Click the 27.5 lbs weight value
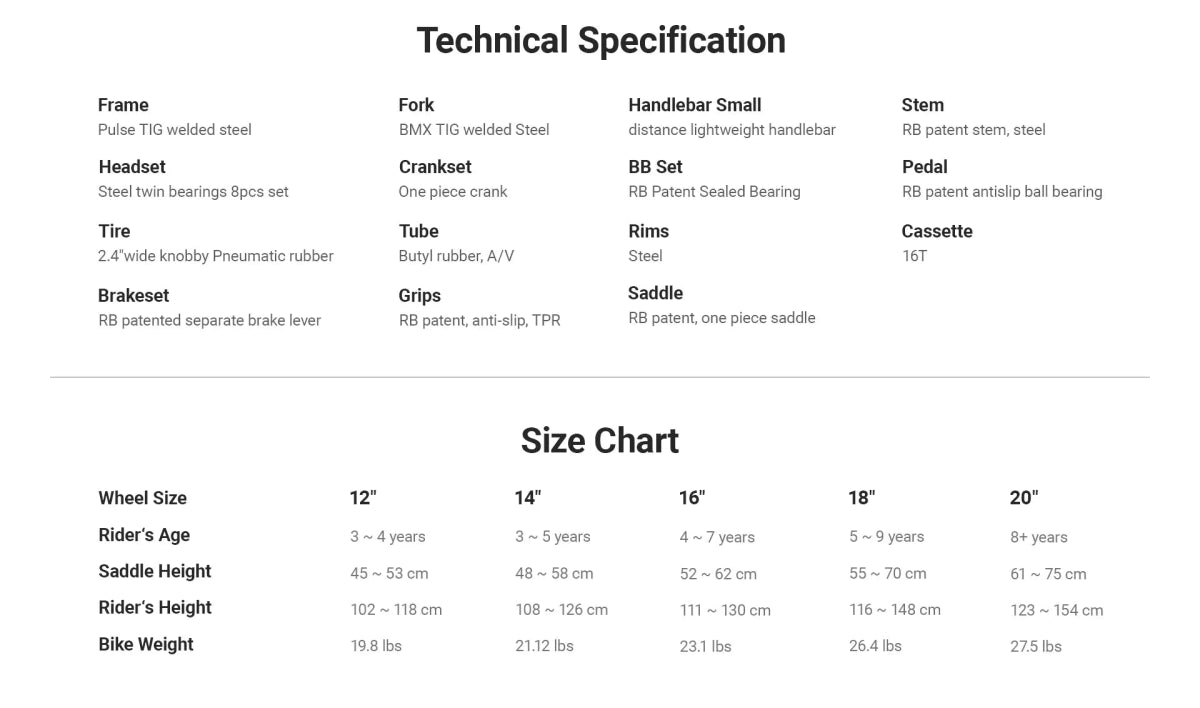 (1036, 646)
